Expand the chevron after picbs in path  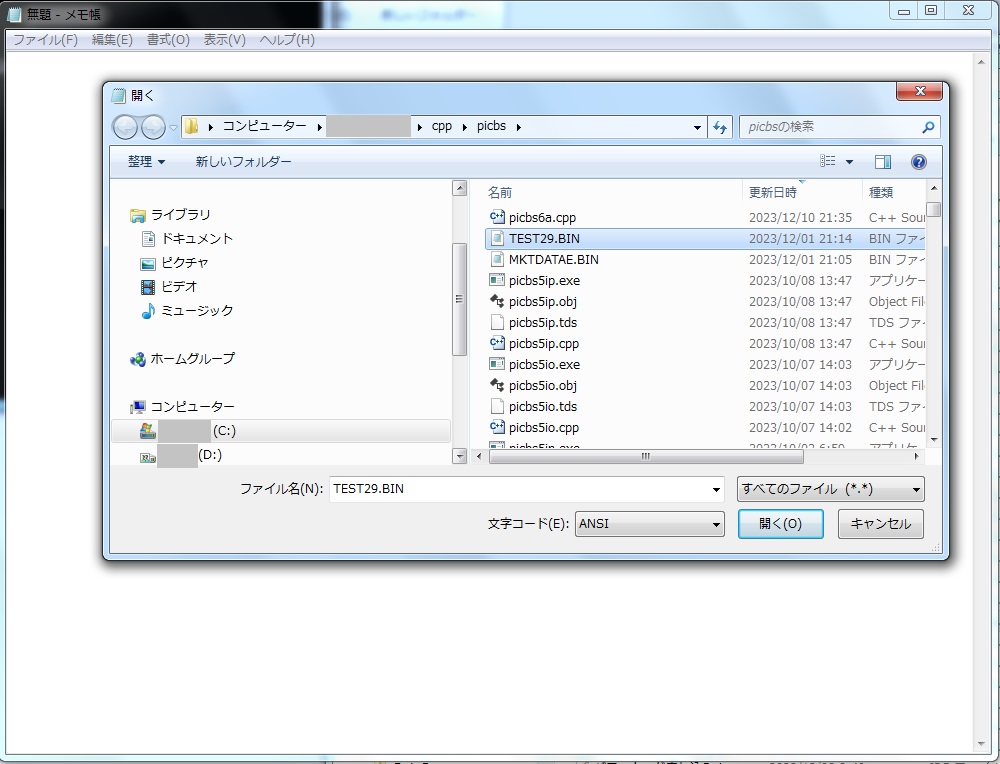518,127
